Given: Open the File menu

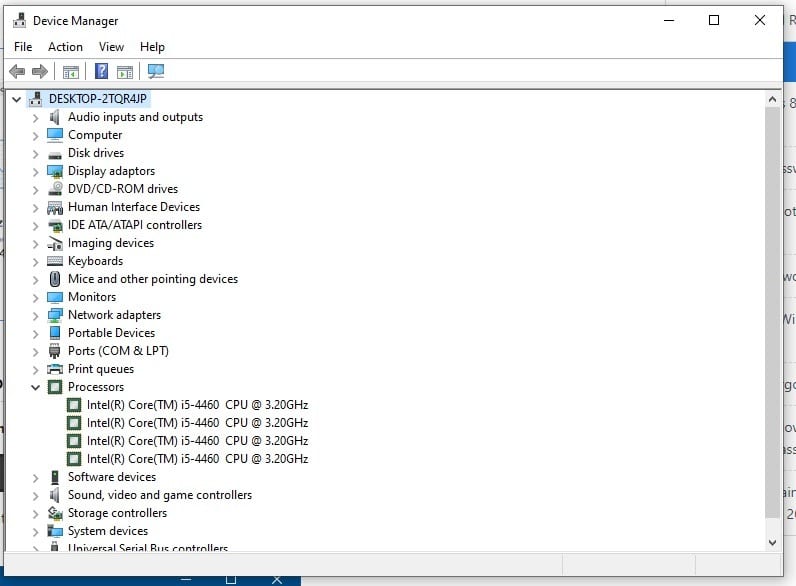Looking at the screenshot, I should 23,47.
